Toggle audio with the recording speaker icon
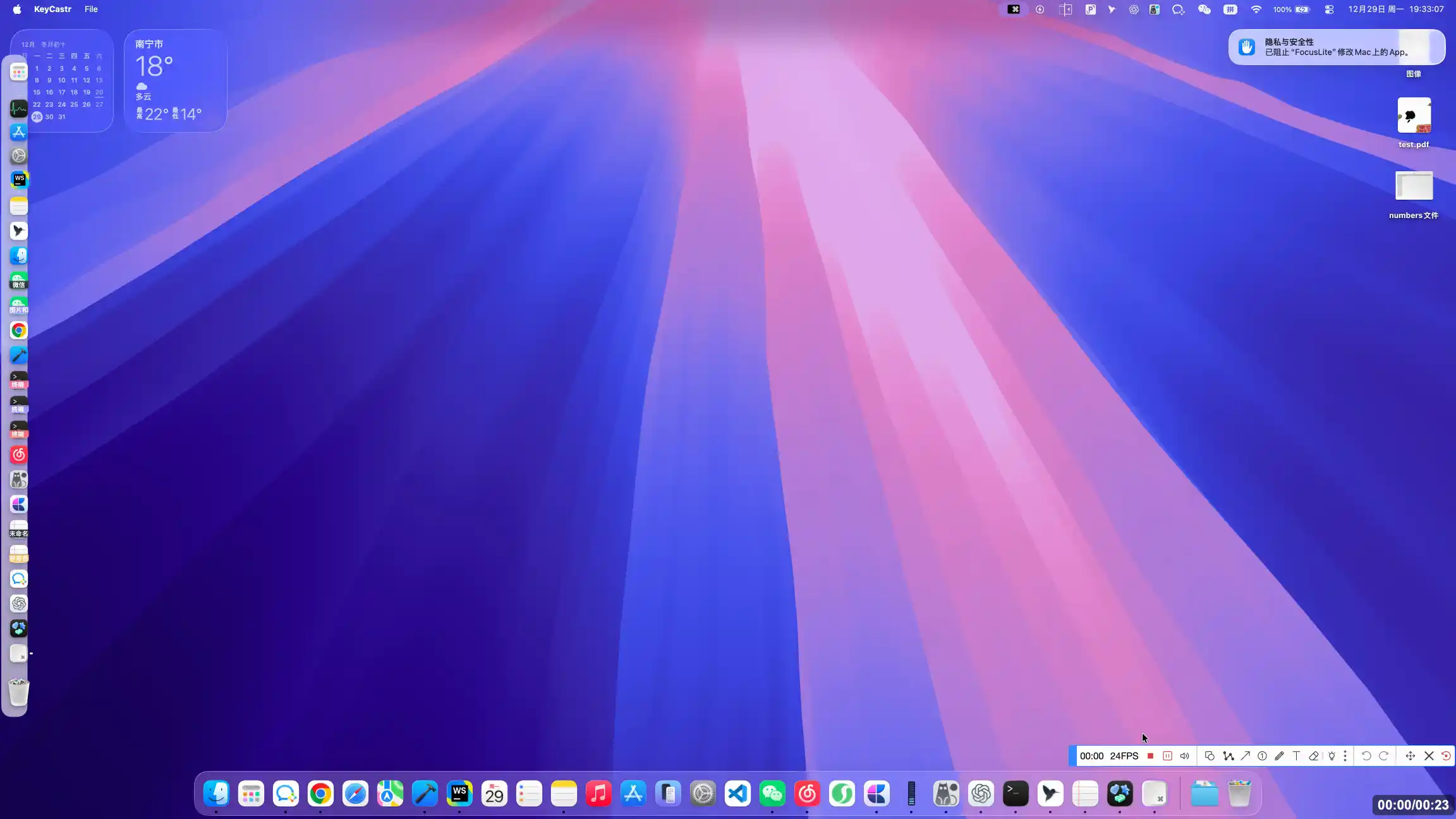 click(1185, 756)
